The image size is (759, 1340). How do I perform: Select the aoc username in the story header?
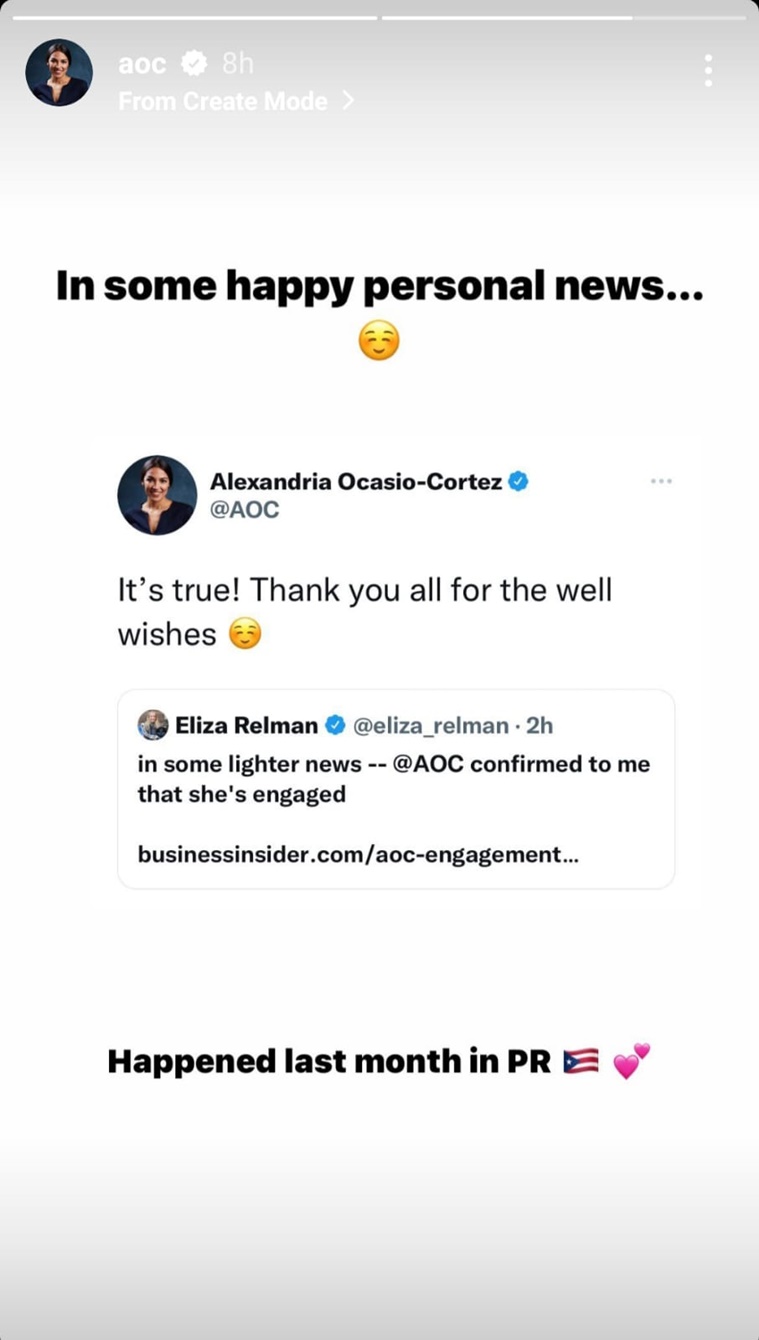pos(143,63)
